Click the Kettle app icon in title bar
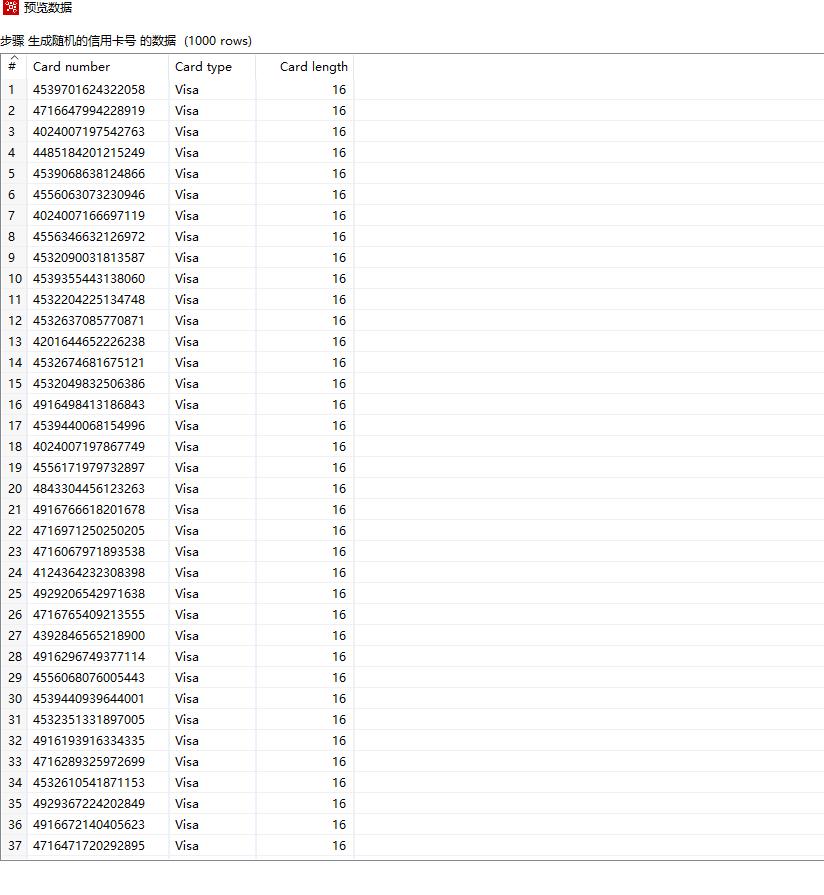This screenshot has width=824, height=895. 10,7
